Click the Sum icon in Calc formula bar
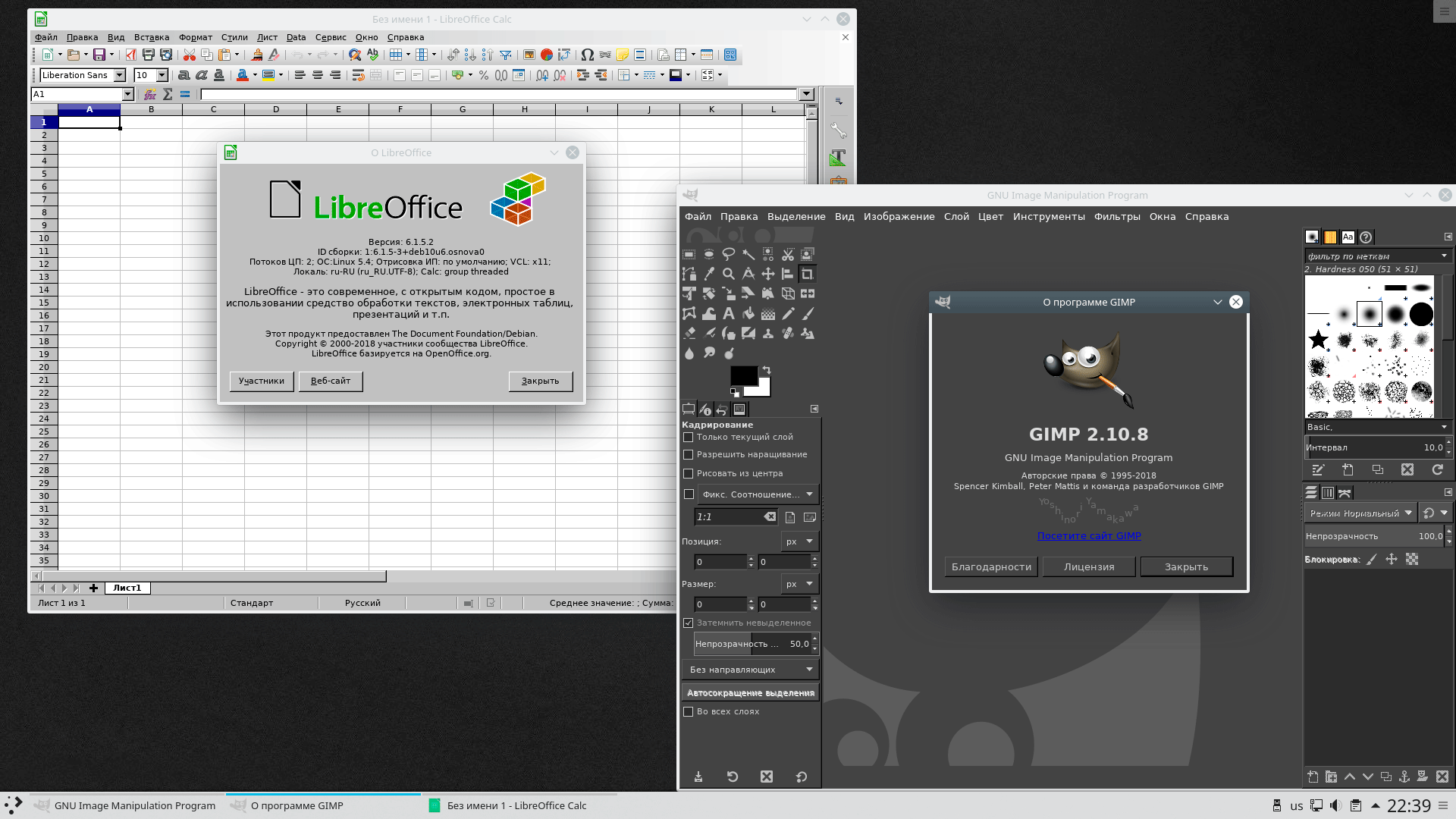Image resolution: width=1456 pixels, height=819 pixels. [168, 94]
